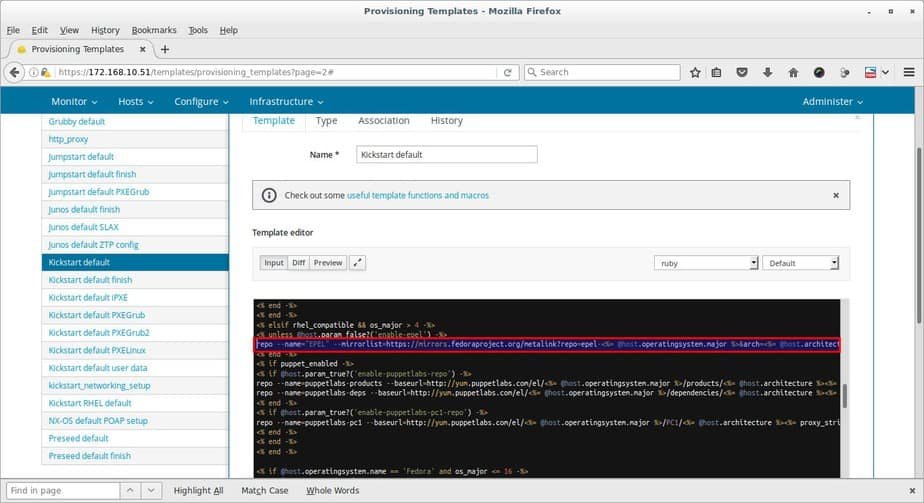Screen dimensions: 924x503
Task: Switch editor to Preview mode
Action: [x=328, y=263]
